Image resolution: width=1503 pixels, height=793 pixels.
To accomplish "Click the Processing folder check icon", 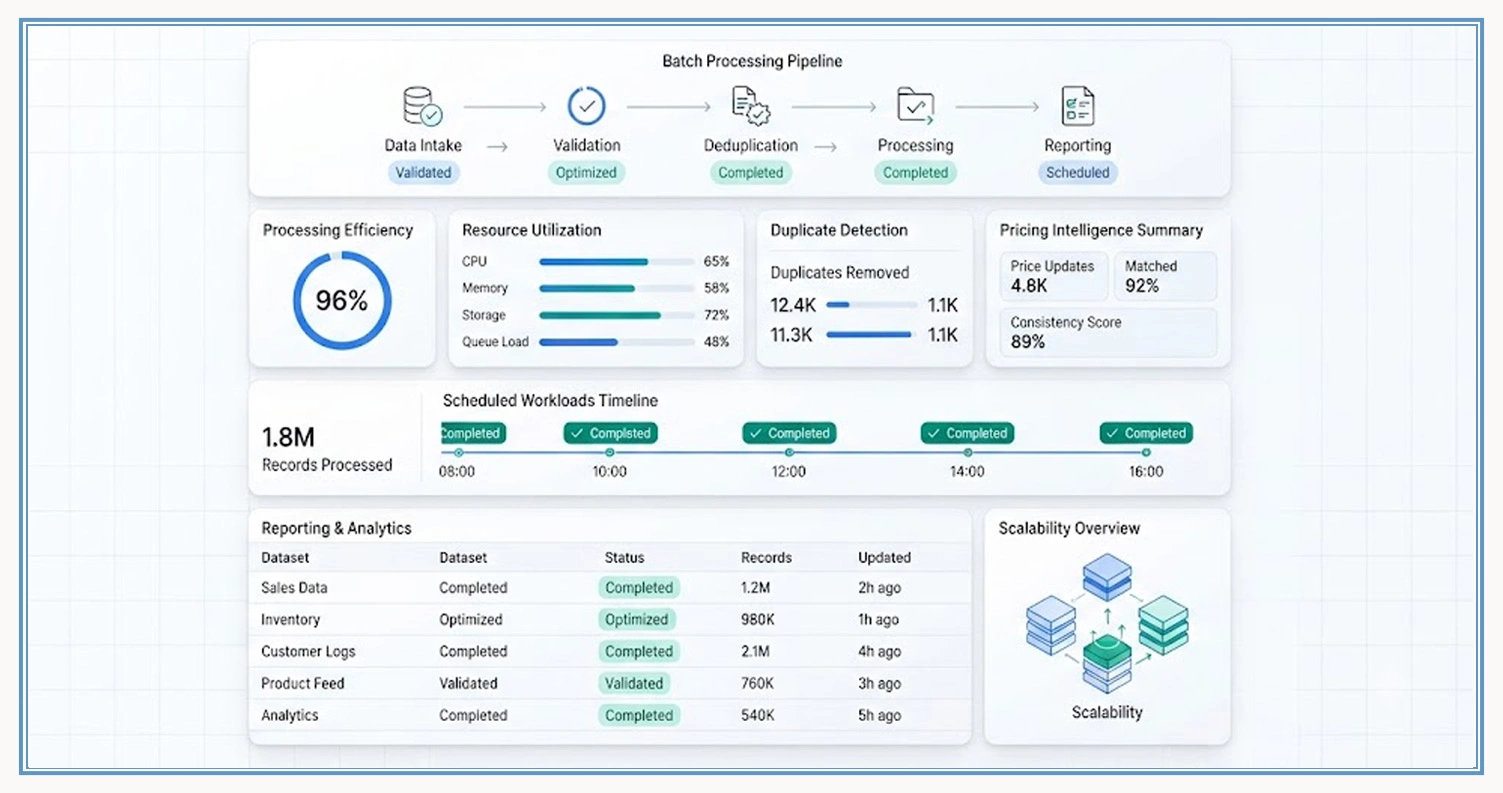I will [x=915, y=106].
